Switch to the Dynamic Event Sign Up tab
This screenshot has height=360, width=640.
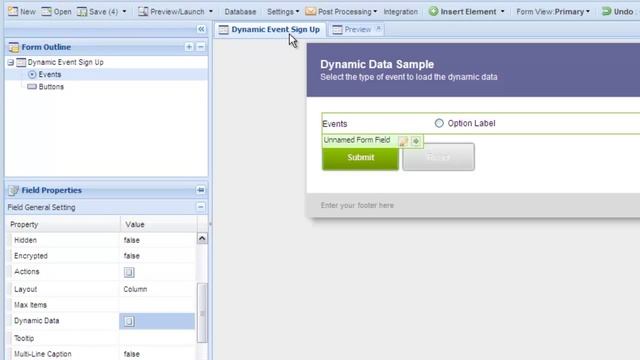pyautogui.click(x=269, y=29)
